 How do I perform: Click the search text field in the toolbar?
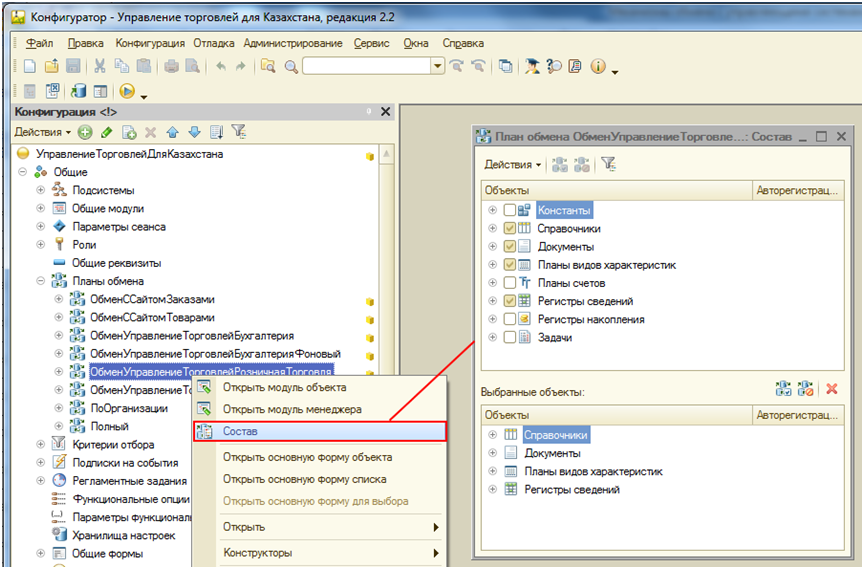[366, 67]
